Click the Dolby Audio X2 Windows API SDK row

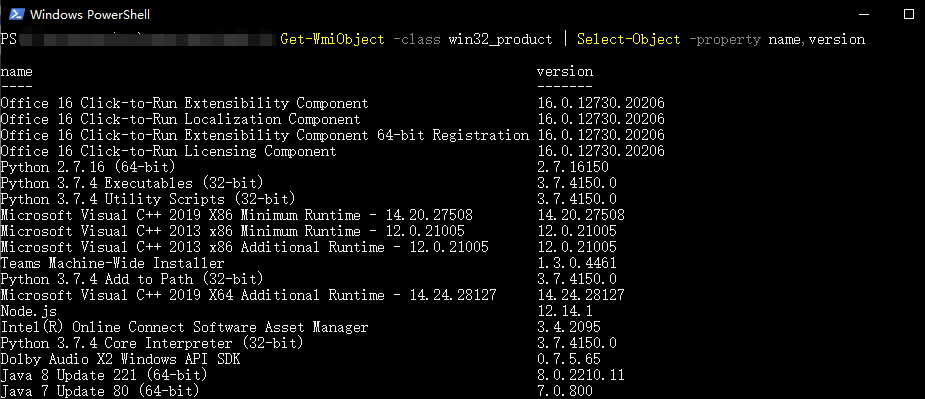pyautogui.click(x=333, y=359)
